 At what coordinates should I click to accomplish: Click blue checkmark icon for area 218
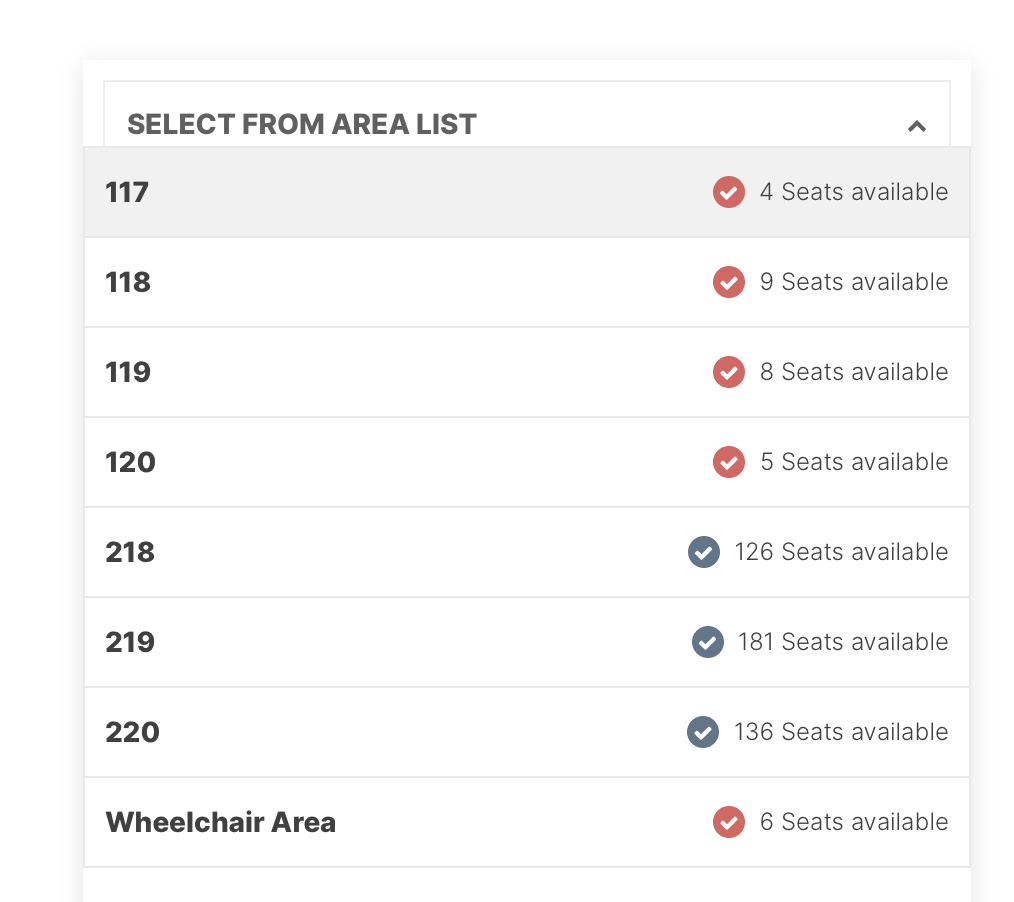[x=704, y=552]
